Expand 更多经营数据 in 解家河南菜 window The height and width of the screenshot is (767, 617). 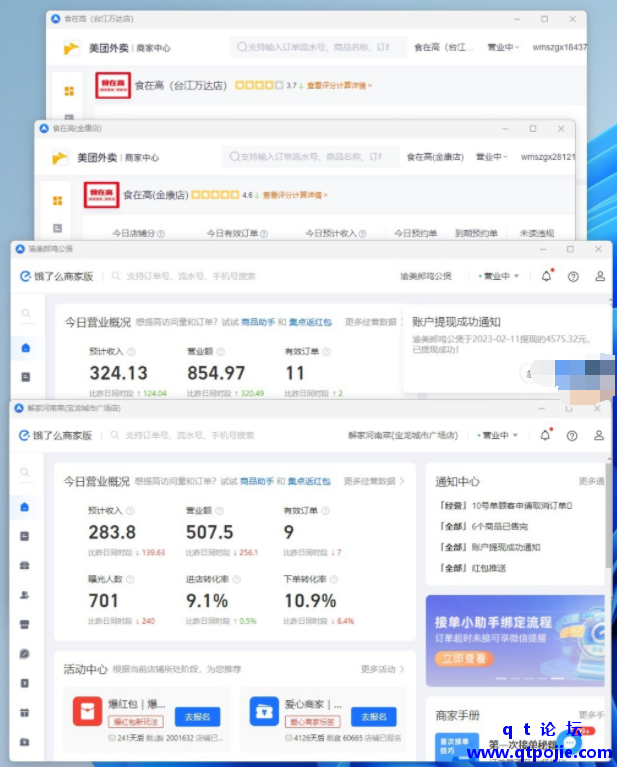[374, 481]
